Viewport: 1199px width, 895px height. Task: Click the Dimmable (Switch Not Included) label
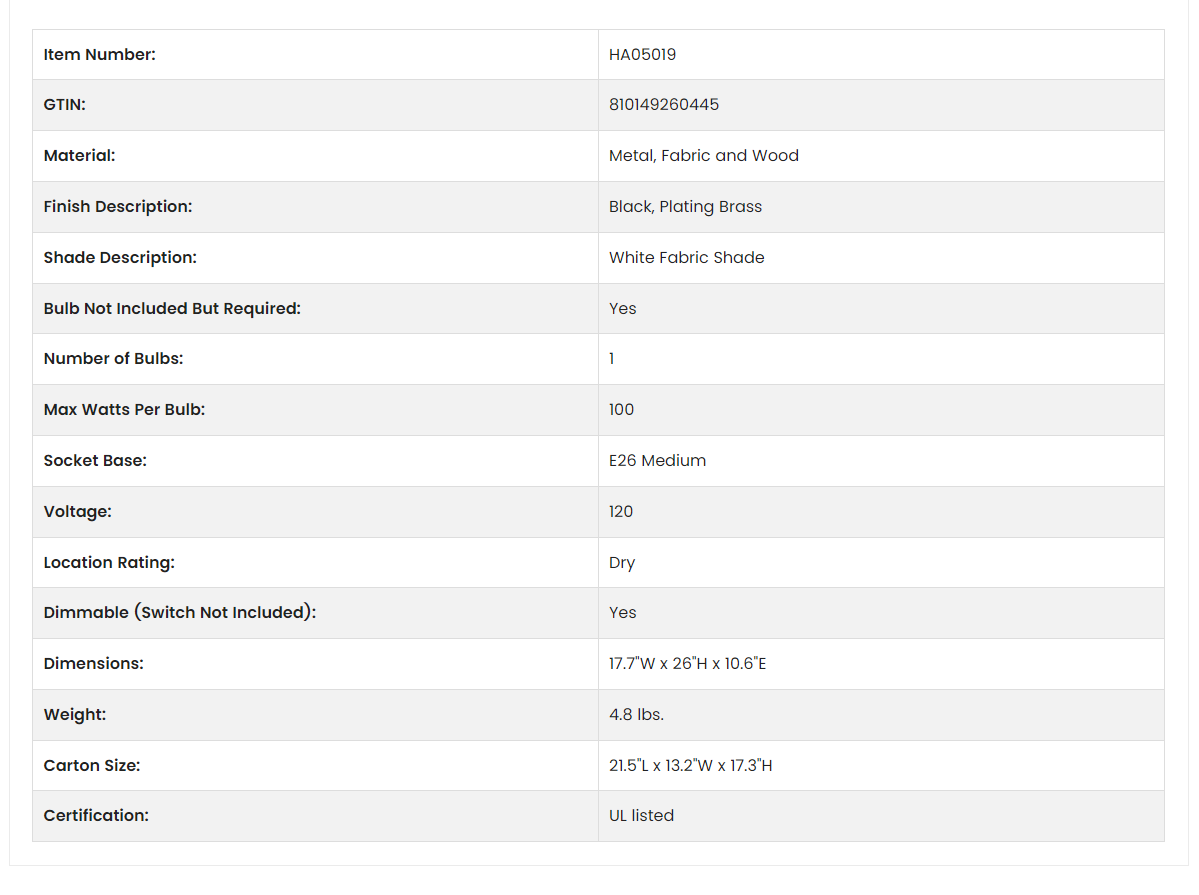coord(180,613)
